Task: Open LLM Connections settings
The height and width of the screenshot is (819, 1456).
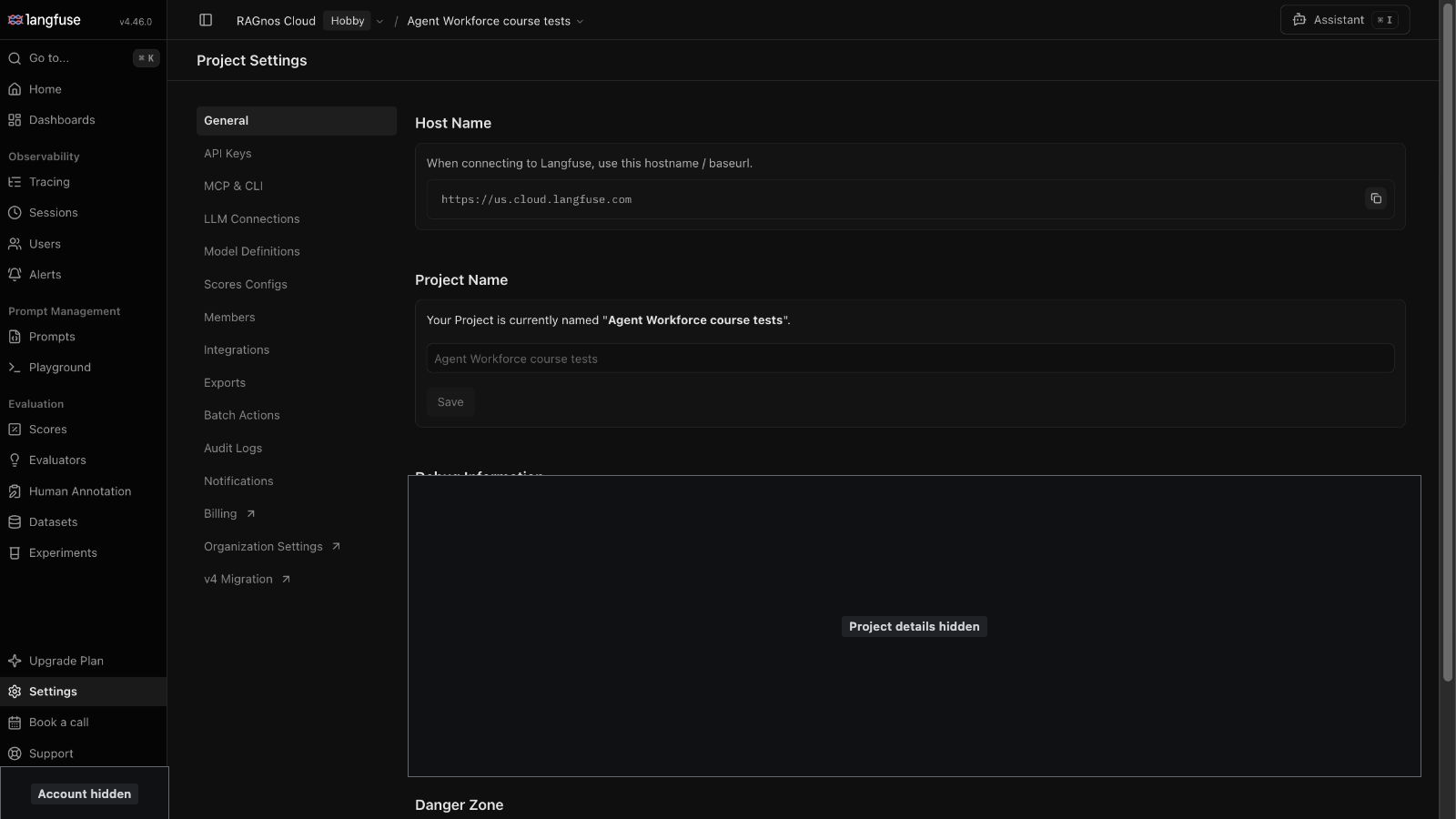Action: point(297,219)
